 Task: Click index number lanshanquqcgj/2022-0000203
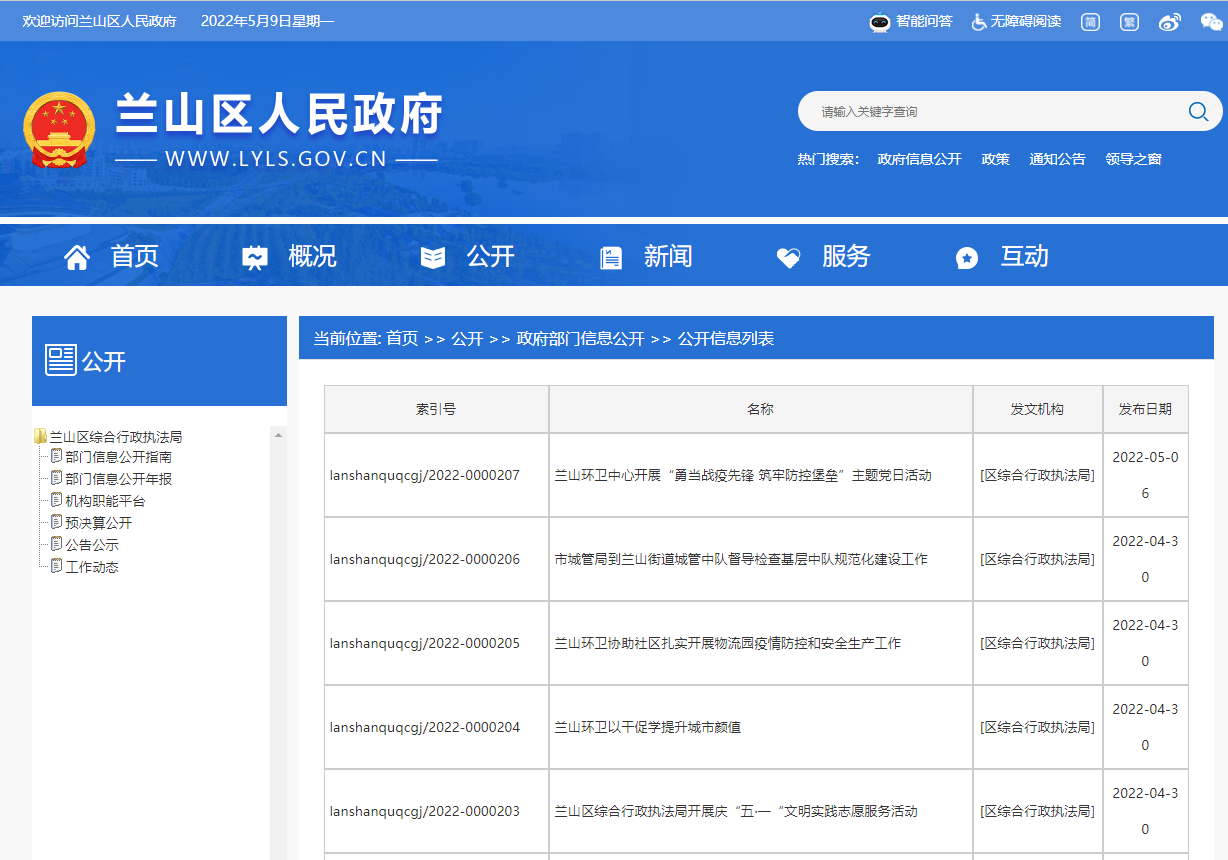pyautogui.click(x=425, y=811)
